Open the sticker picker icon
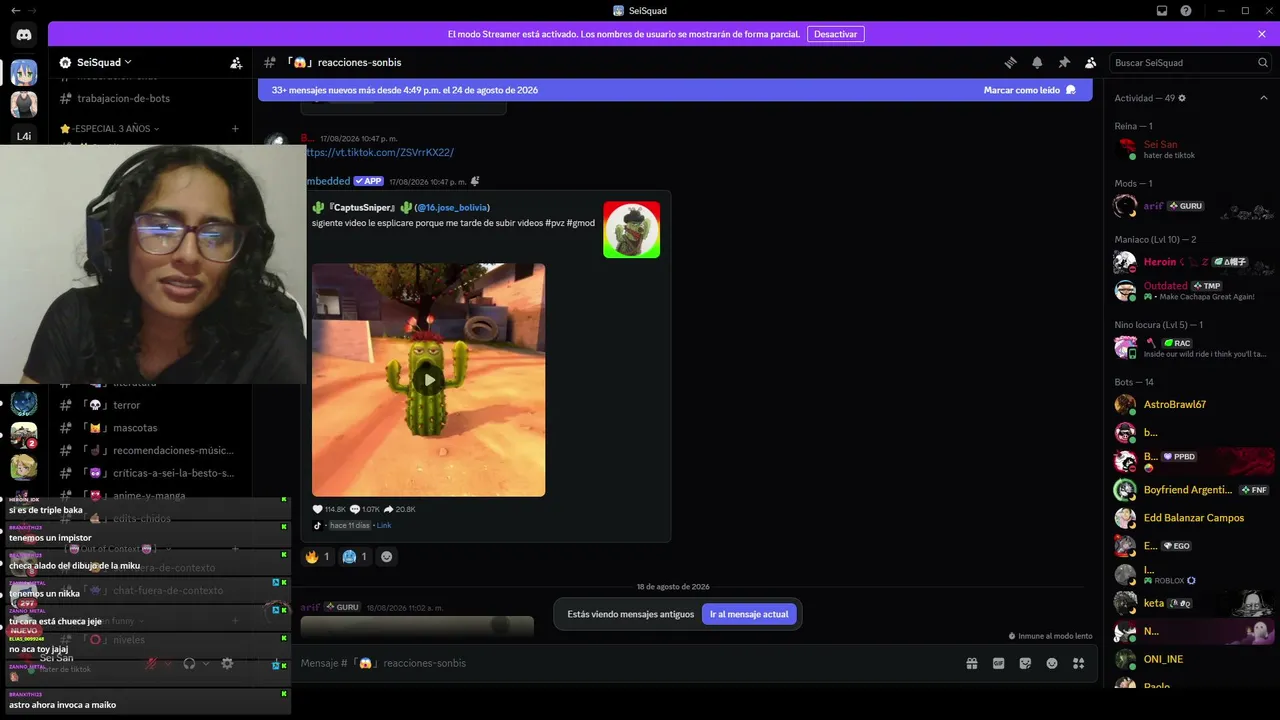The height and width of the screenshot is (720, 1280). [x=1025, y=663]
